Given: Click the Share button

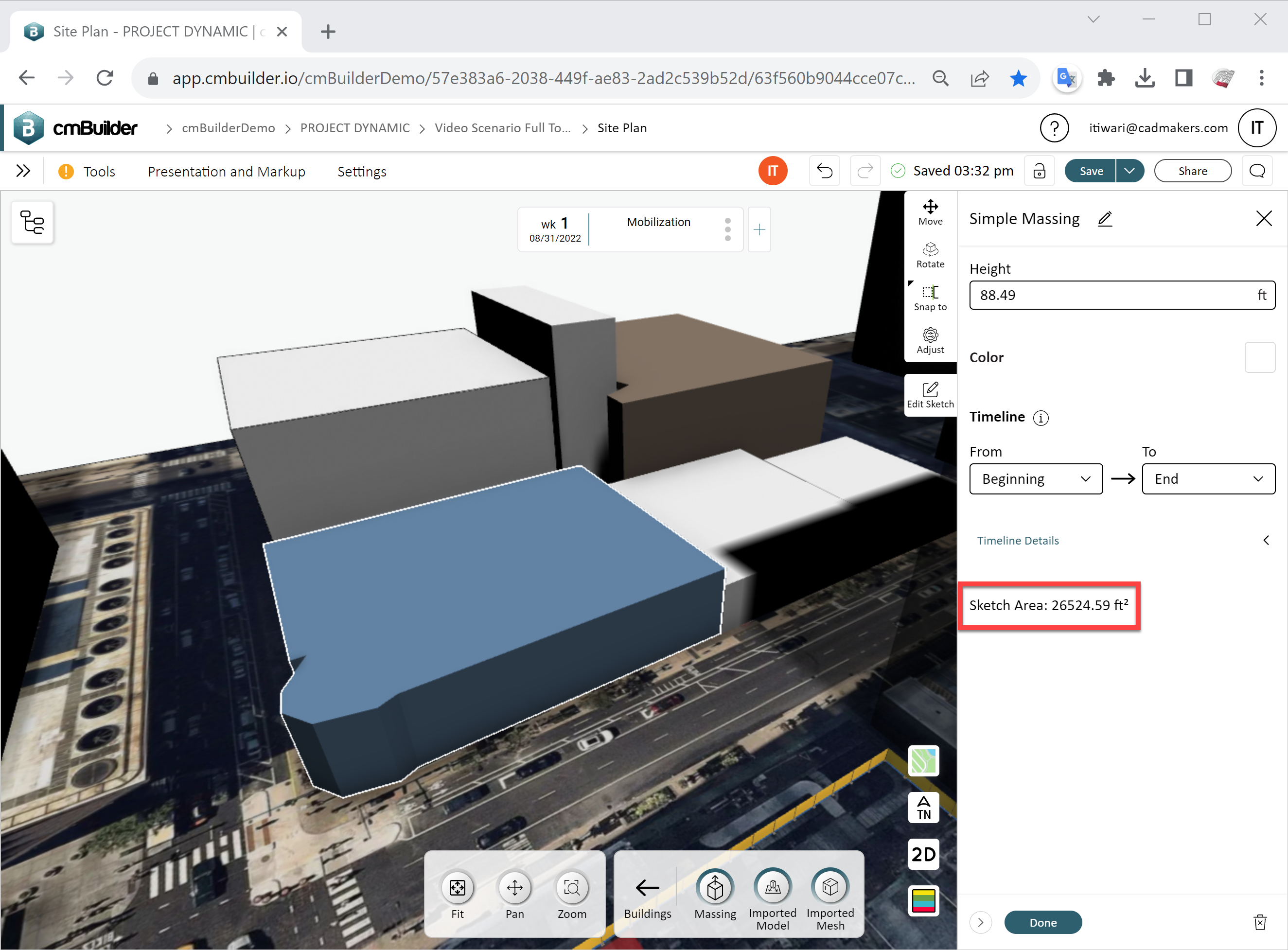Looking at the screenshot, I should click(1192, 171).
